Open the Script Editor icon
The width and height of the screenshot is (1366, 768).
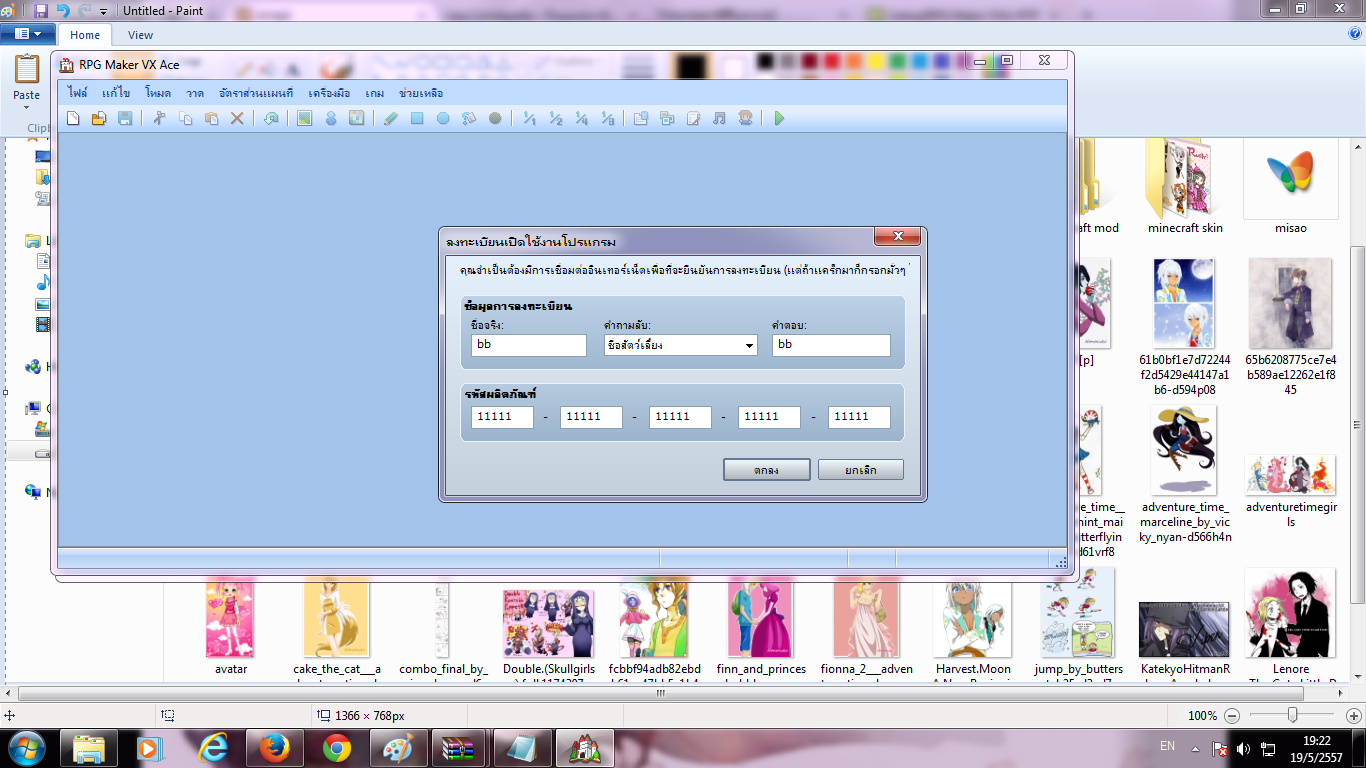point(693,119)
